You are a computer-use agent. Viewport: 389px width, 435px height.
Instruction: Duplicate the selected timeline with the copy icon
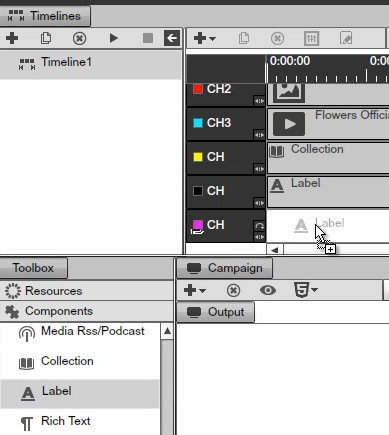[x=46, y=38]
